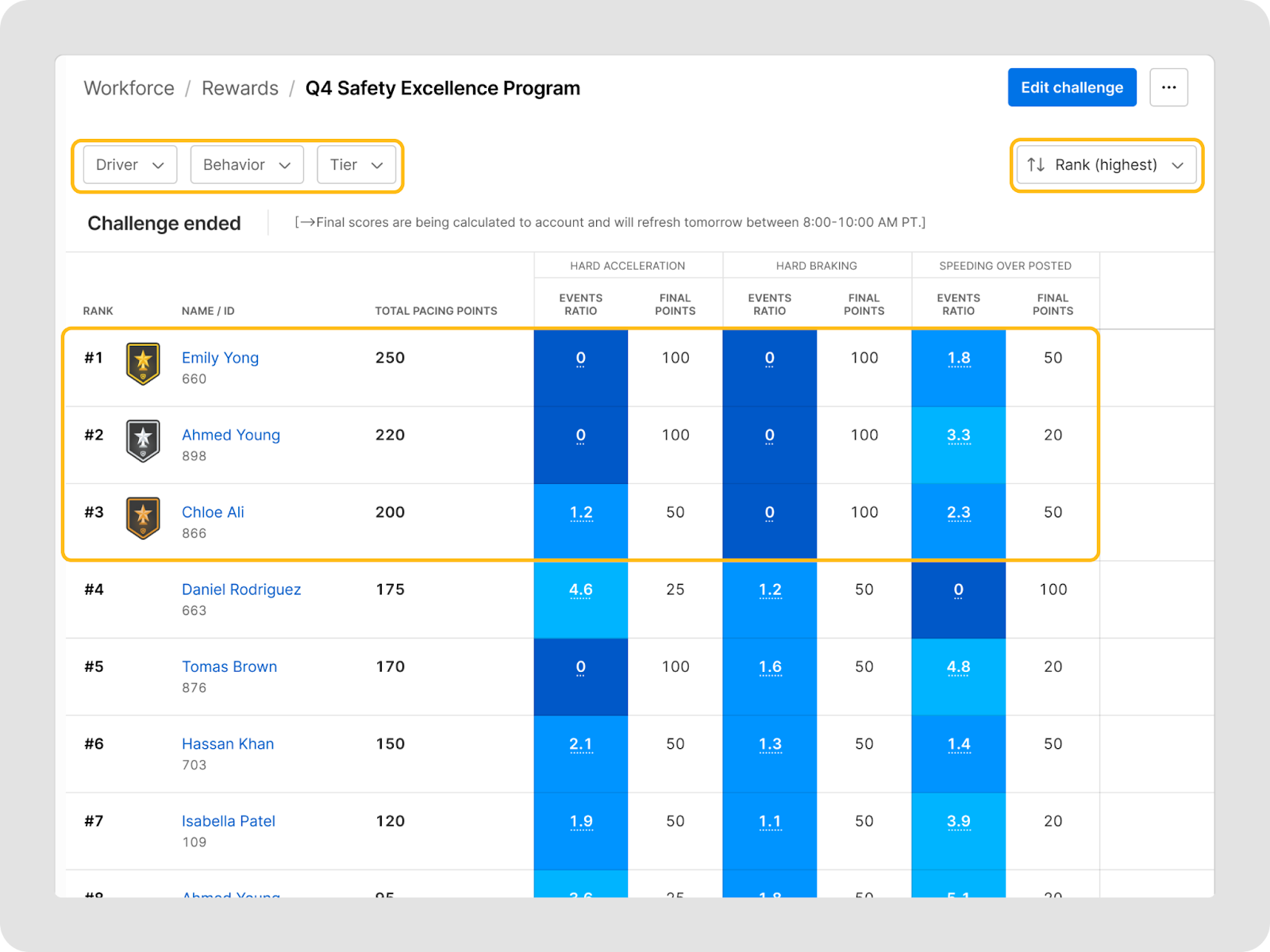Expand the Driver filter dropdown

click(x=130, y=165)
